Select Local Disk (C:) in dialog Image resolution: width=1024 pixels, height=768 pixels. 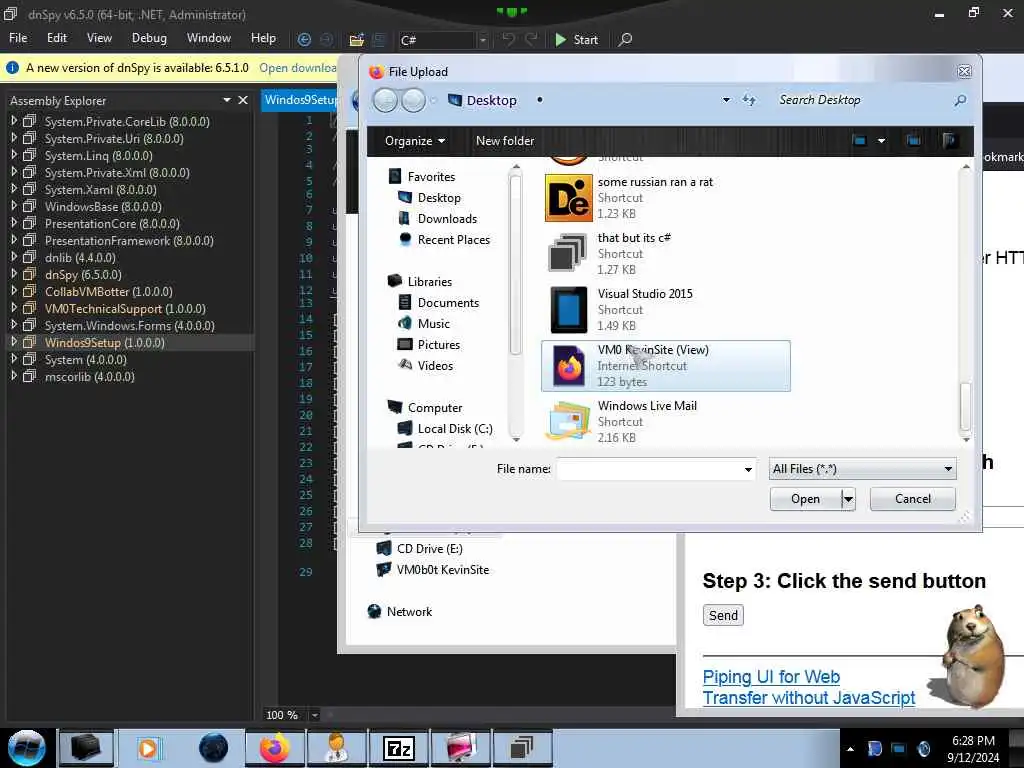pos(455,428)
